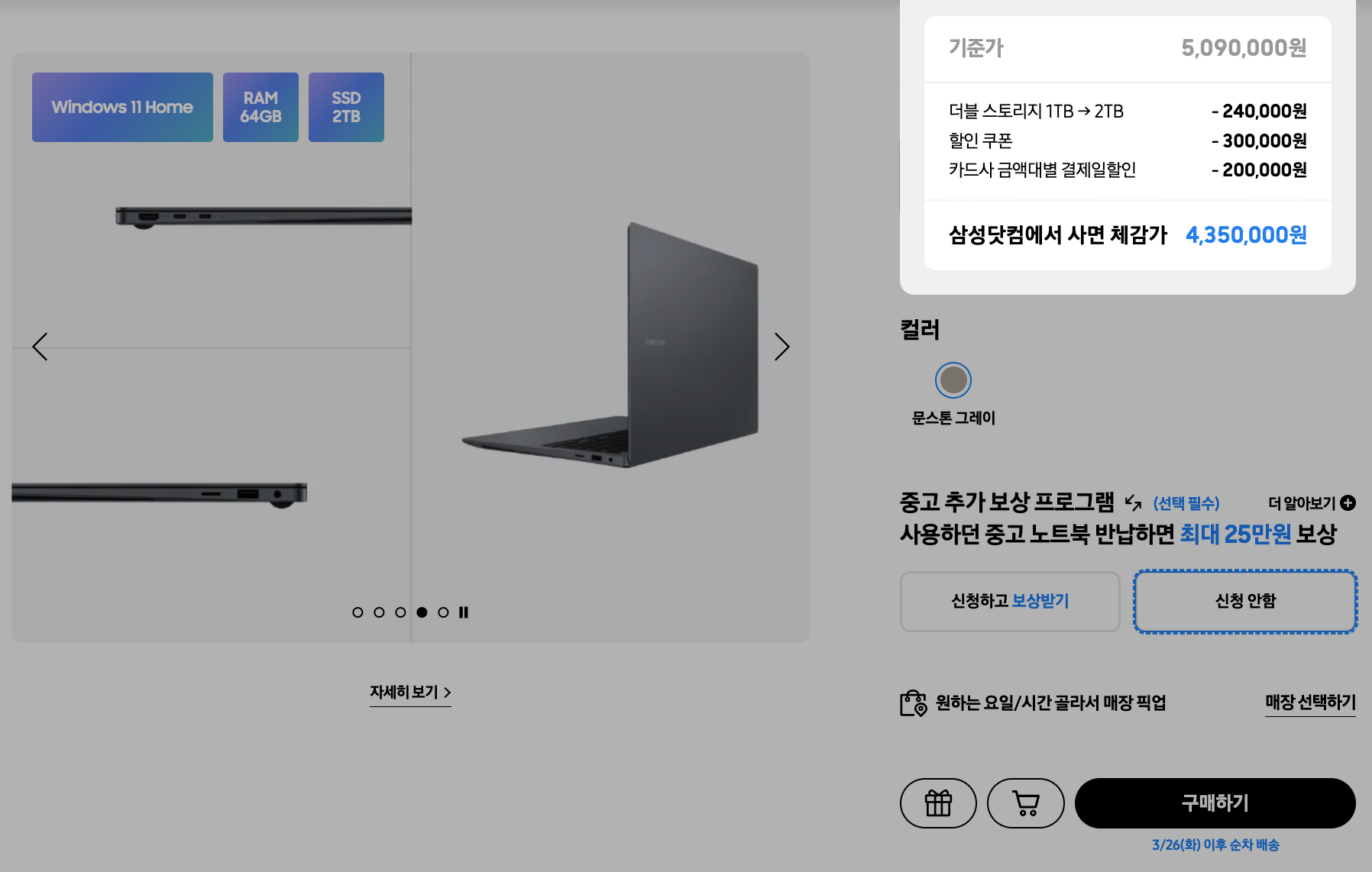Show the previous product image
The image size is (1372, 872).
(x=40, y=347)
